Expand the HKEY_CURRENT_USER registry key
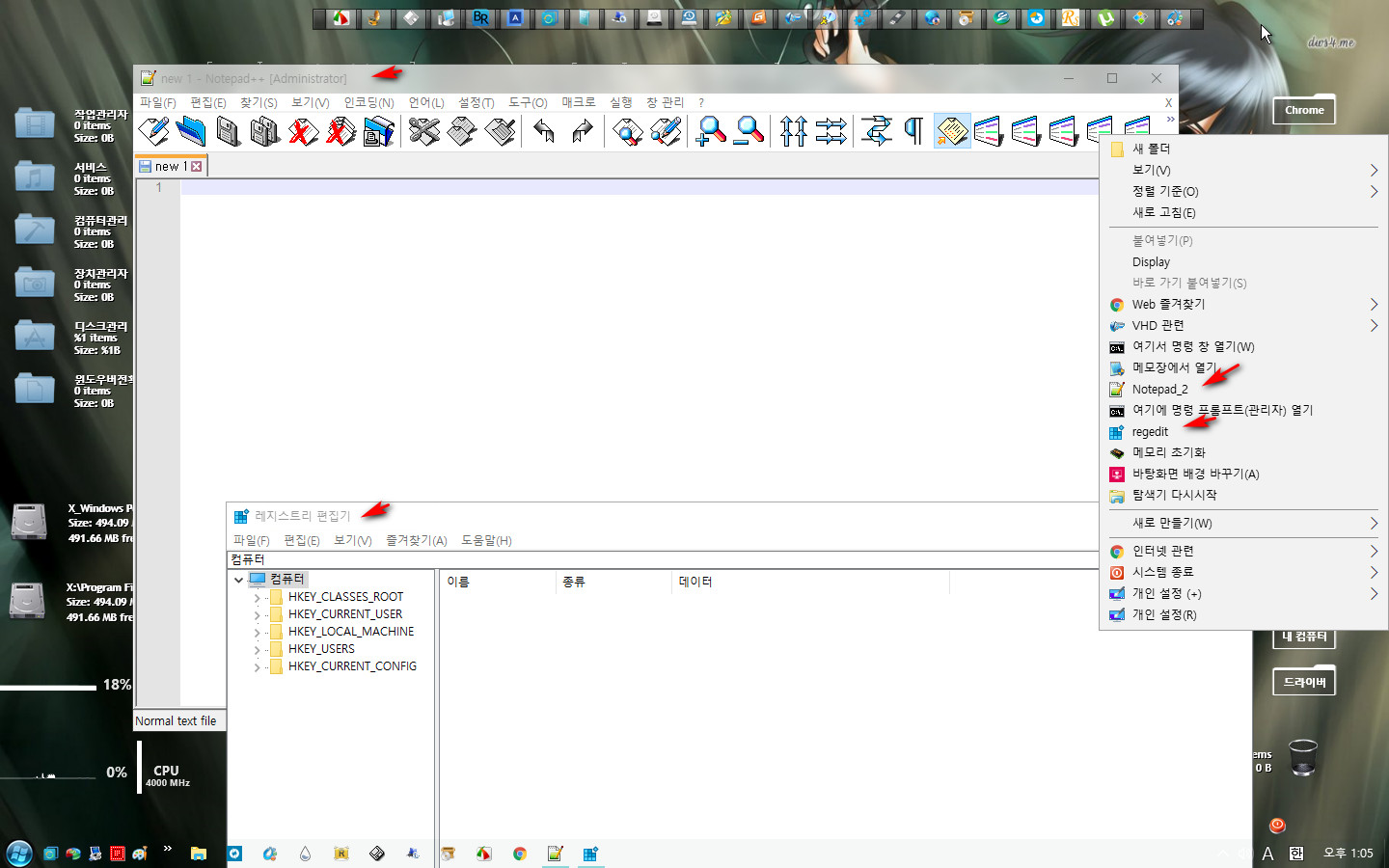Screen dimensions: 1389x868 pyautogui.click(x=257, y=615)
